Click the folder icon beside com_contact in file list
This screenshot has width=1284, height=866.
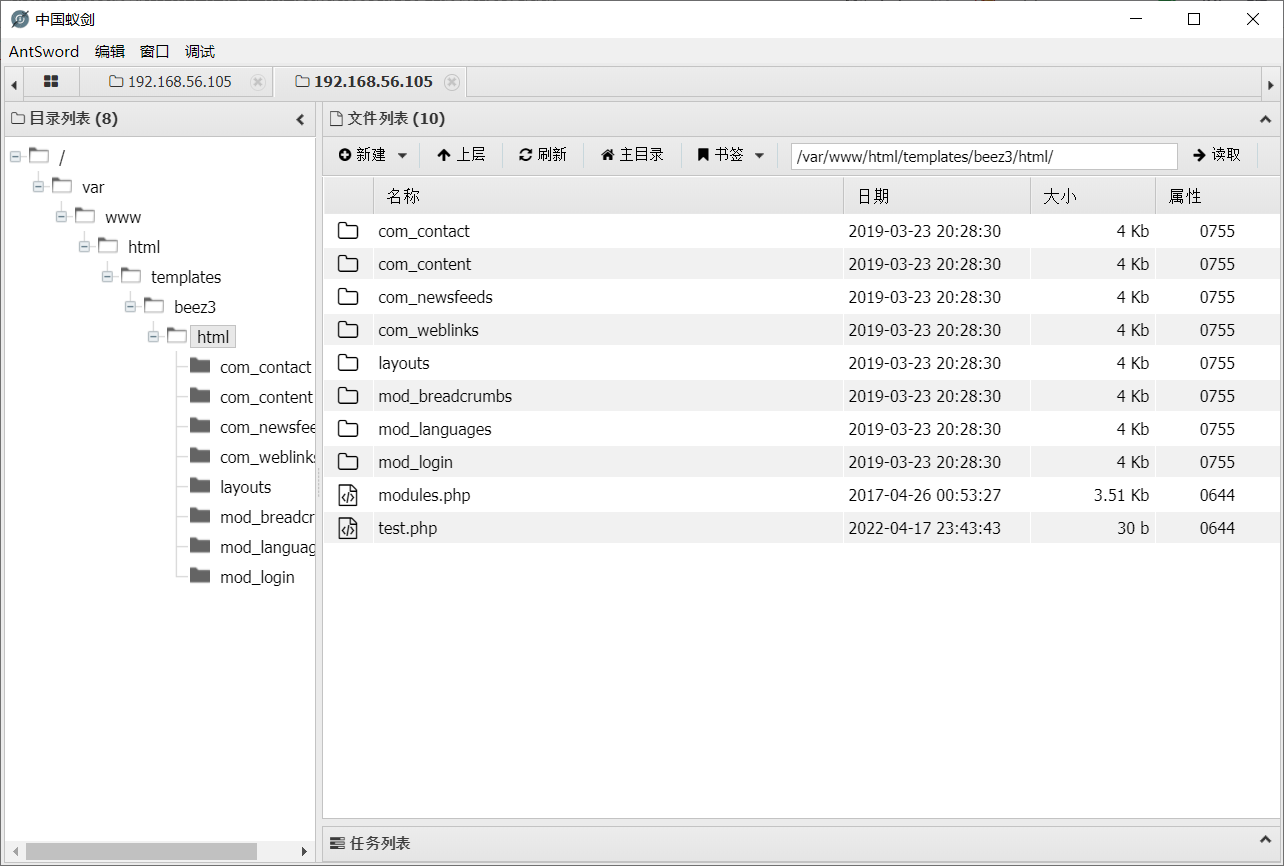point(348,231)
